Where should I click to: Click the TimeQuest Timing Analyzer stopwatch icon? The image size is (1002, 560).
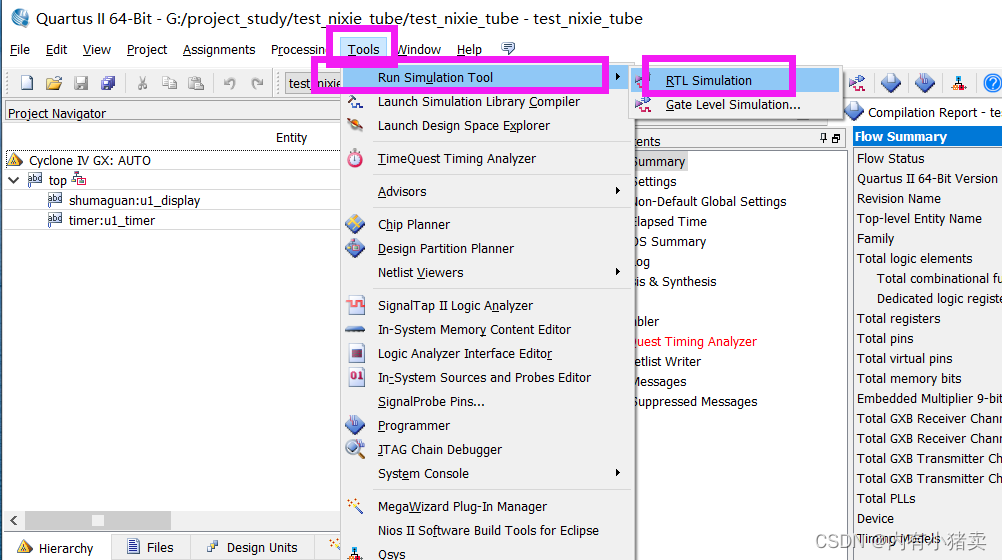pyautogui.click(x=355, y=158)
